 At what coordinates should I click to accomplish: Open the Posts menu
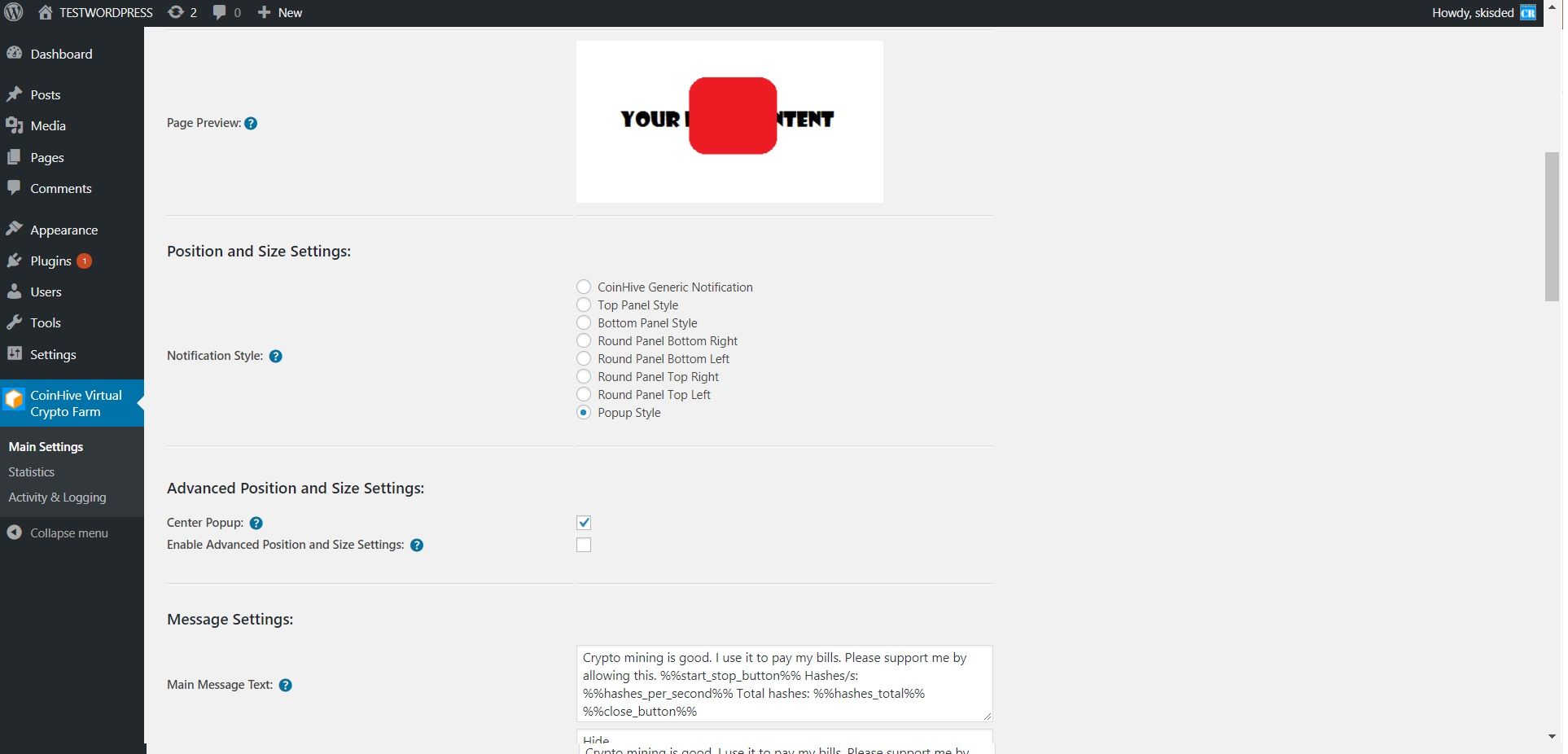click(46, 94)
